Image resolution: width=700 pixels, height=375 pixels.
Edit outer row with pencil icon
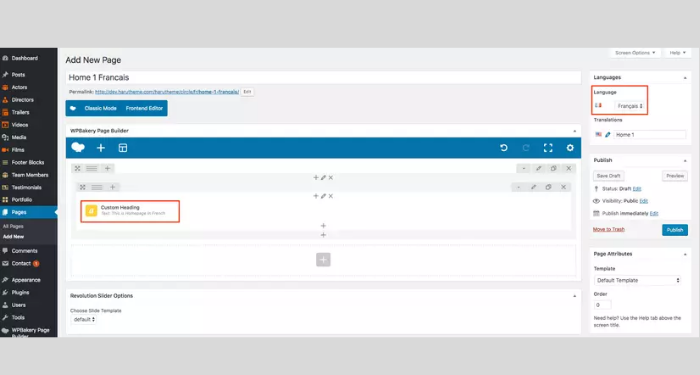[538, 168]
